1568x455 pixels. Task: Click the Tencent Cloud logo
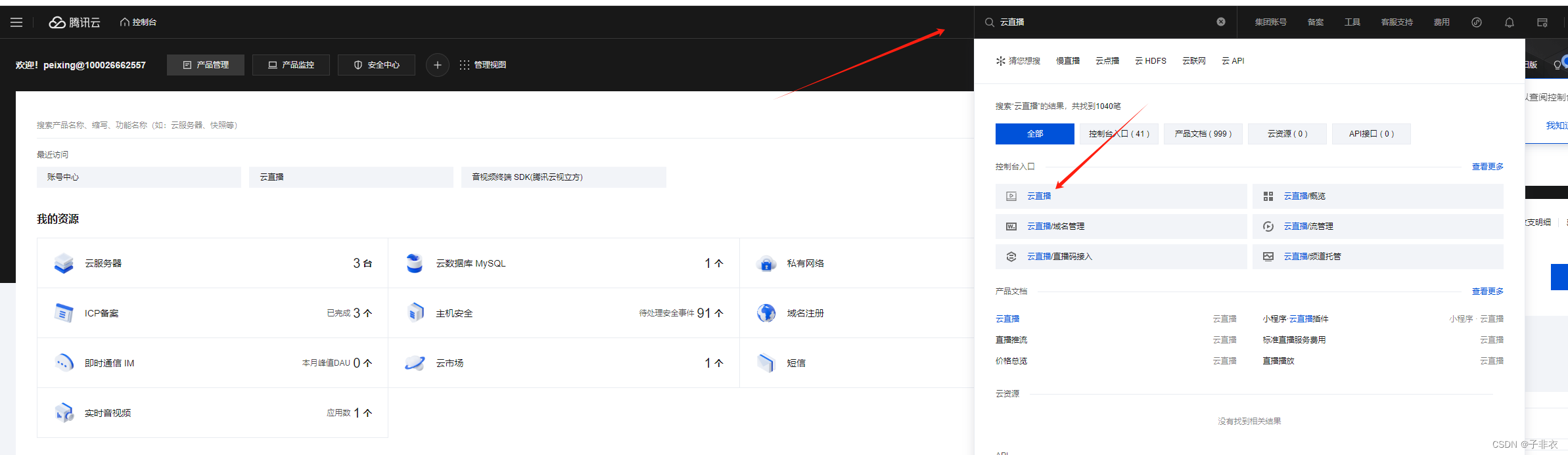click(x=74, y=22)
